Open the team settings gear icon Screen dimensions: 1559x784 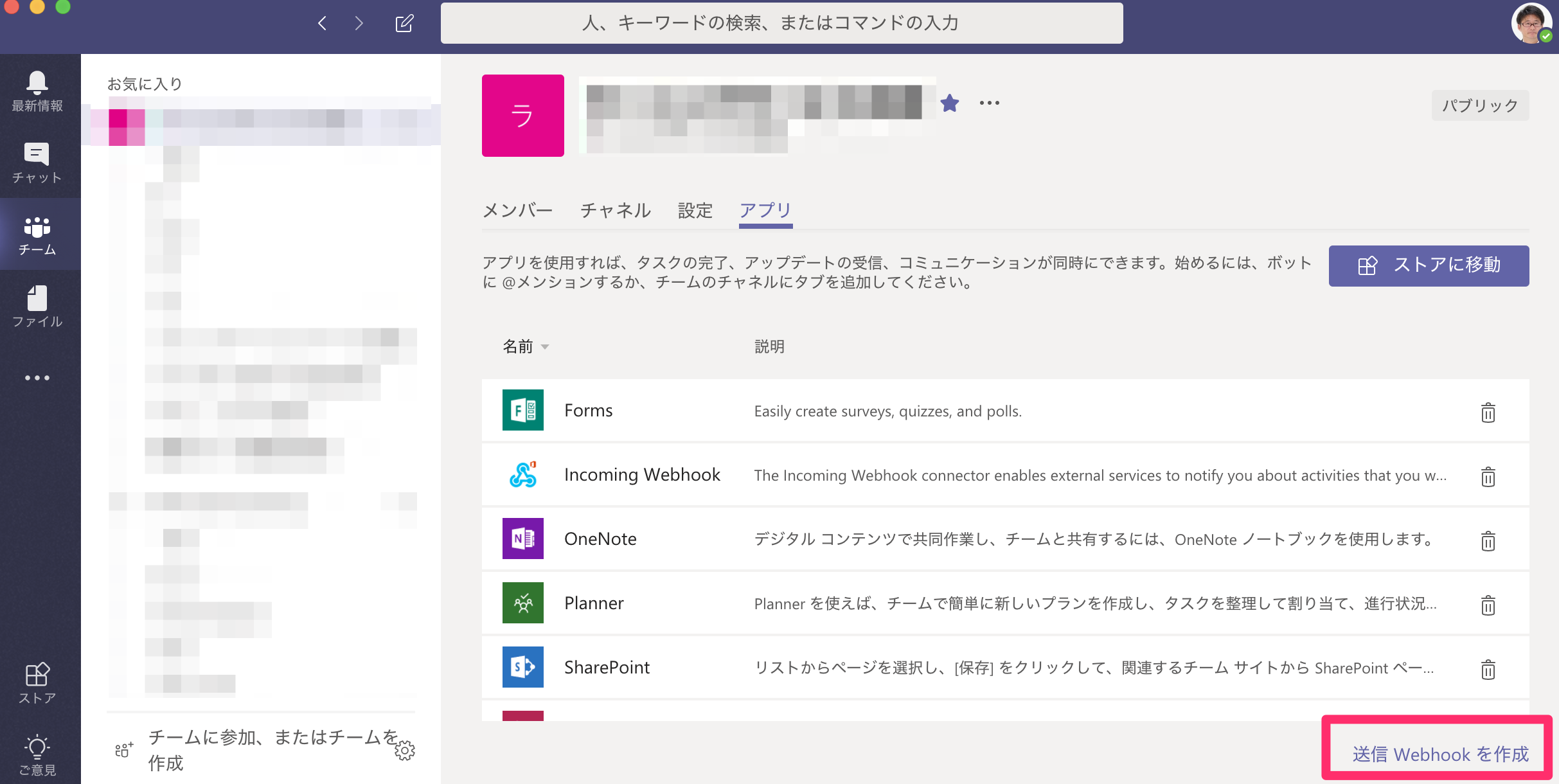(405, 751)
